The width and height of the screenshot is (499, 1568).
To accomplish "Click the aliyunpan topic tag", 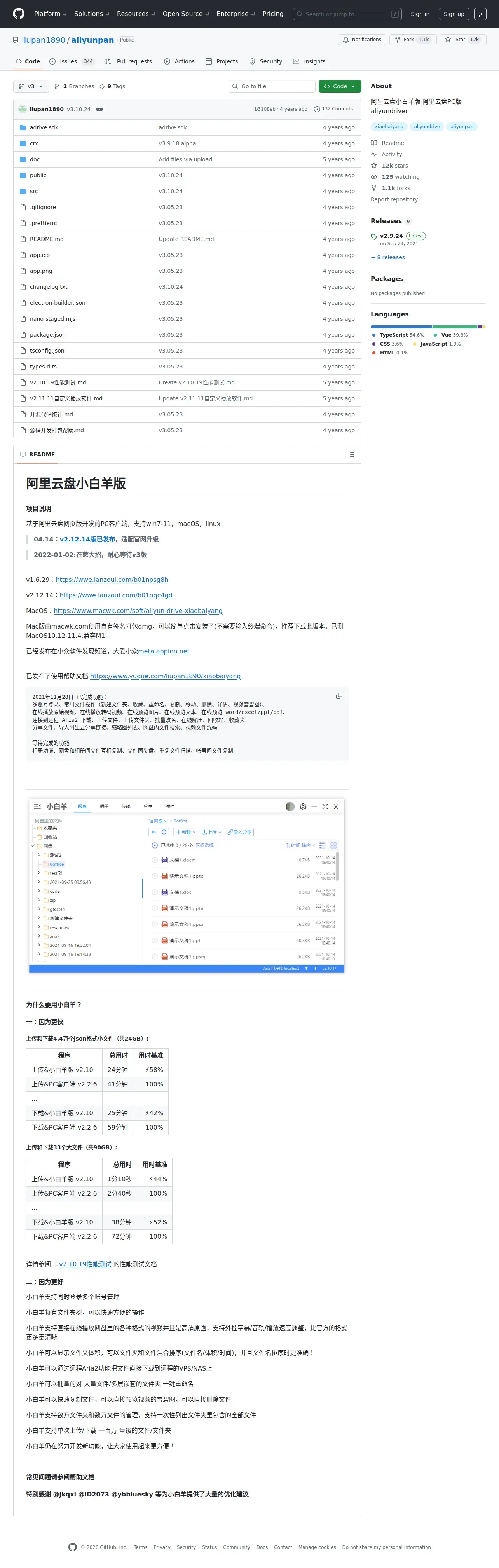I will point(462,127).
